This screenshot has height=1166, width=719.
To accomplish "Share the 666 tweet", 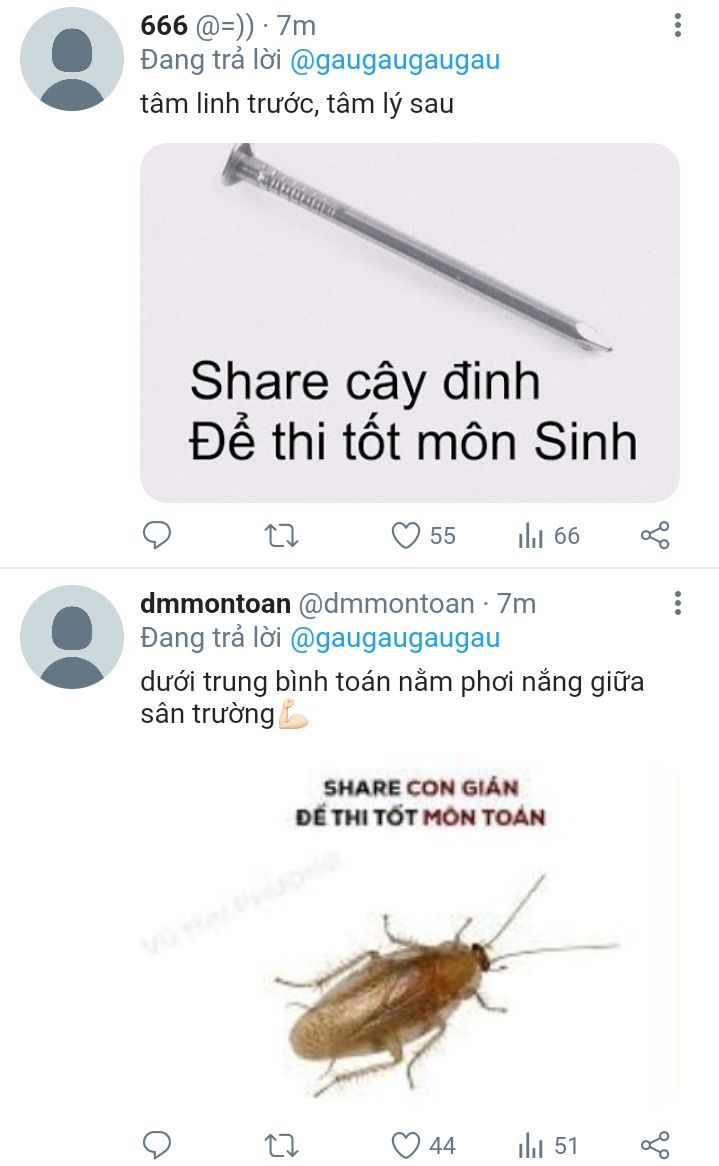I will [655, 535].
